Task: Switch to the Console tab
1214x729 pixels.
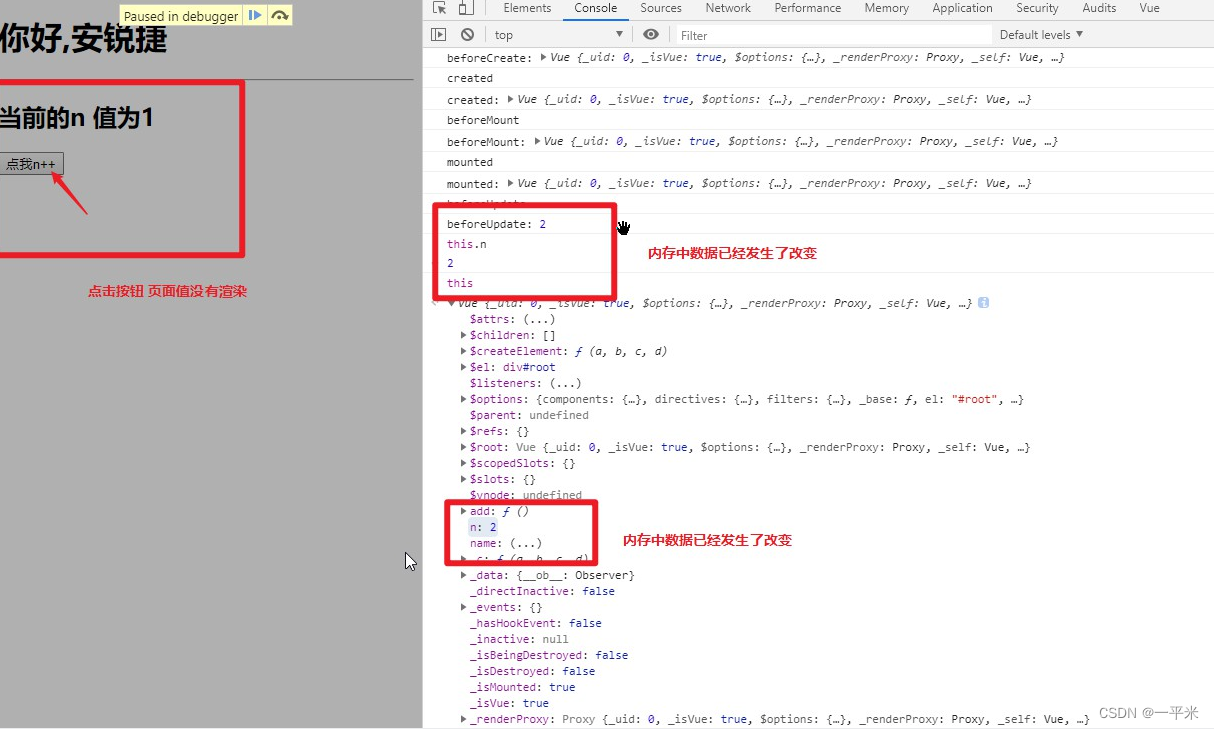Action: click(596, 8)
